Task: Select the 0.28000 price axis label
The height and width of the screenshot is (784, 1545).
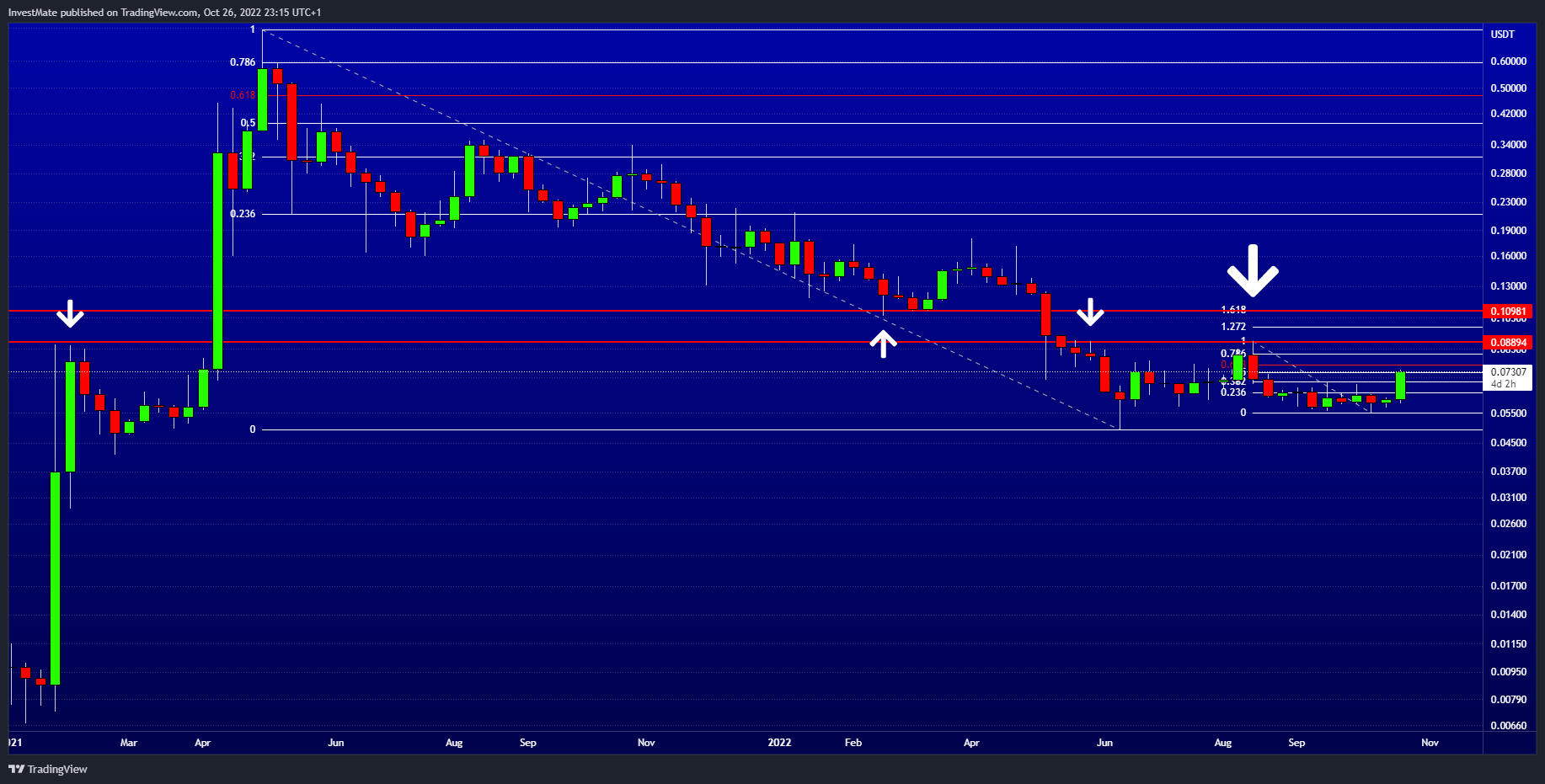Action: tap(1508, 173)
